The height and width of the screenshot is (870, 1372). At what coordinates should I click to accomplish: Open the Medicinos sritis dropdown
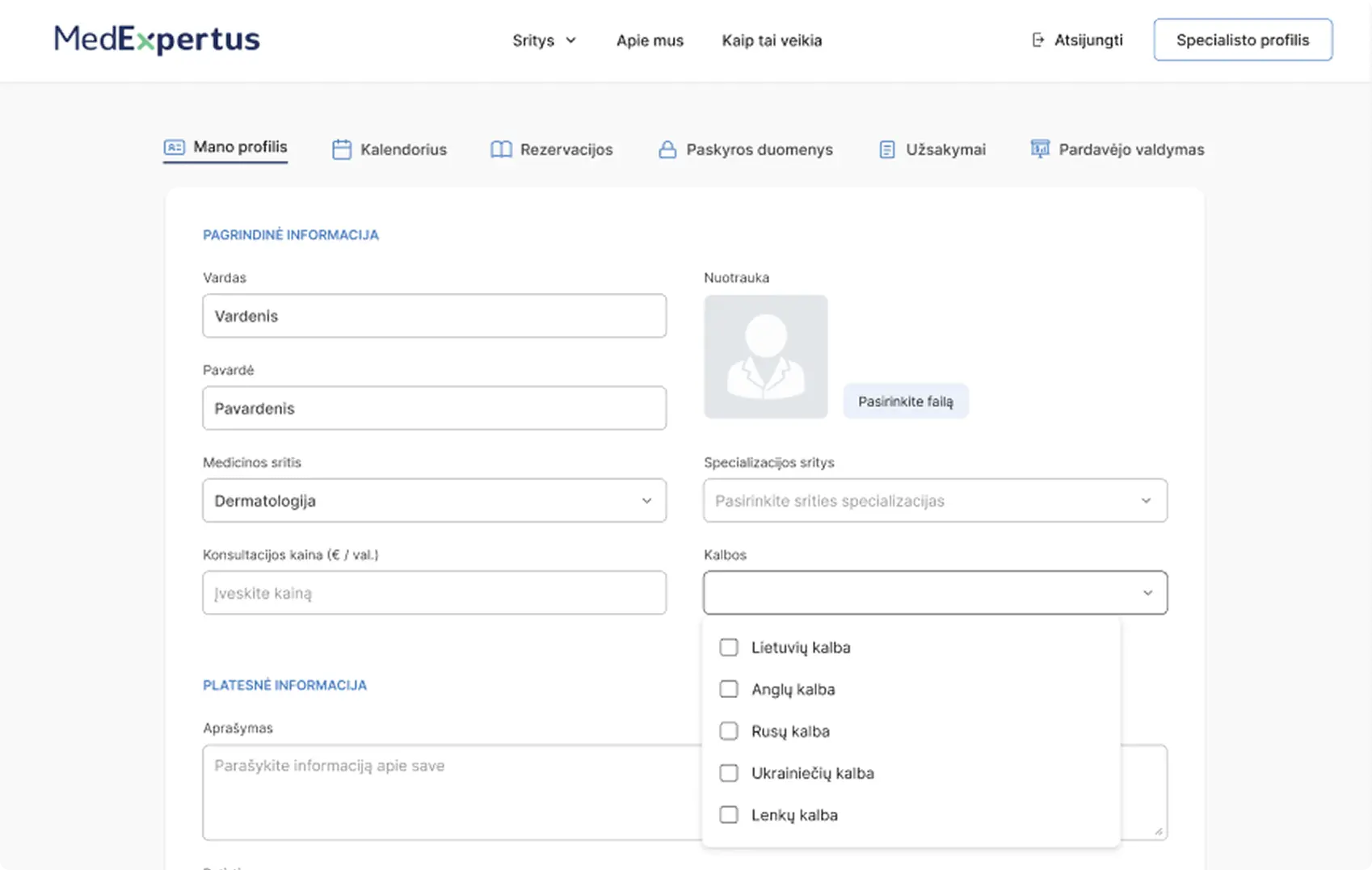pyautogui.click(x=435, y=500)
